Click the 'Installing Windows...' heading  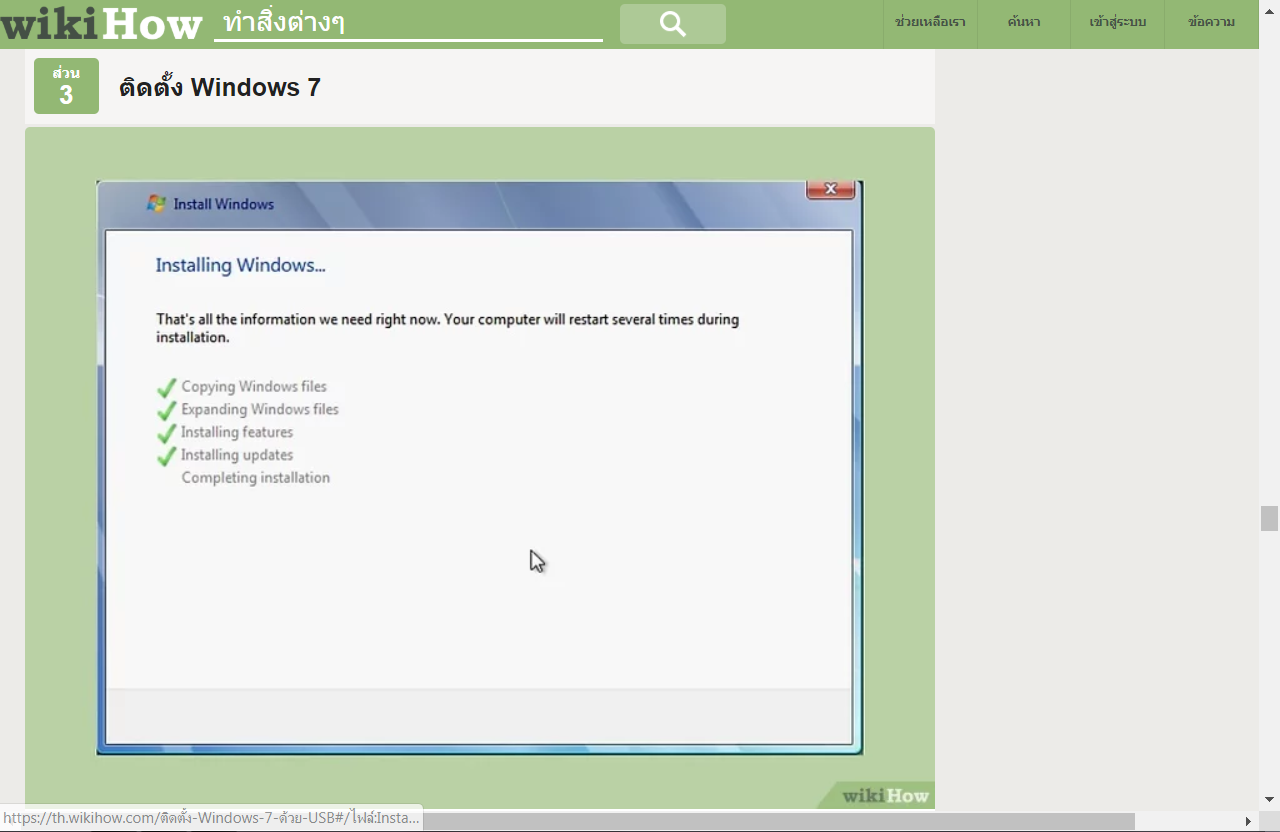(x=241, y=265)
